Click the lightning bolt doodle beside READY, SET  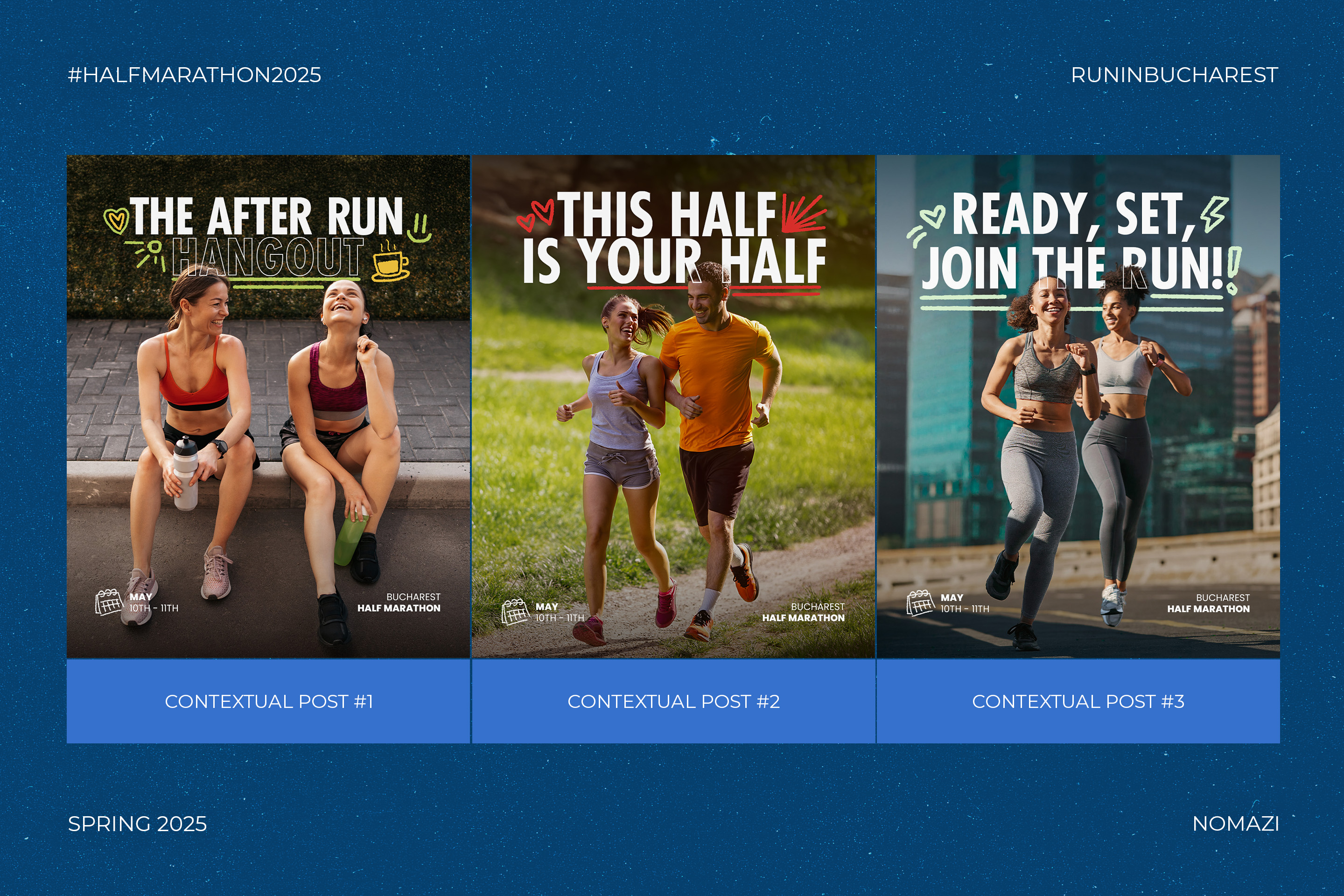point(1213,213)
